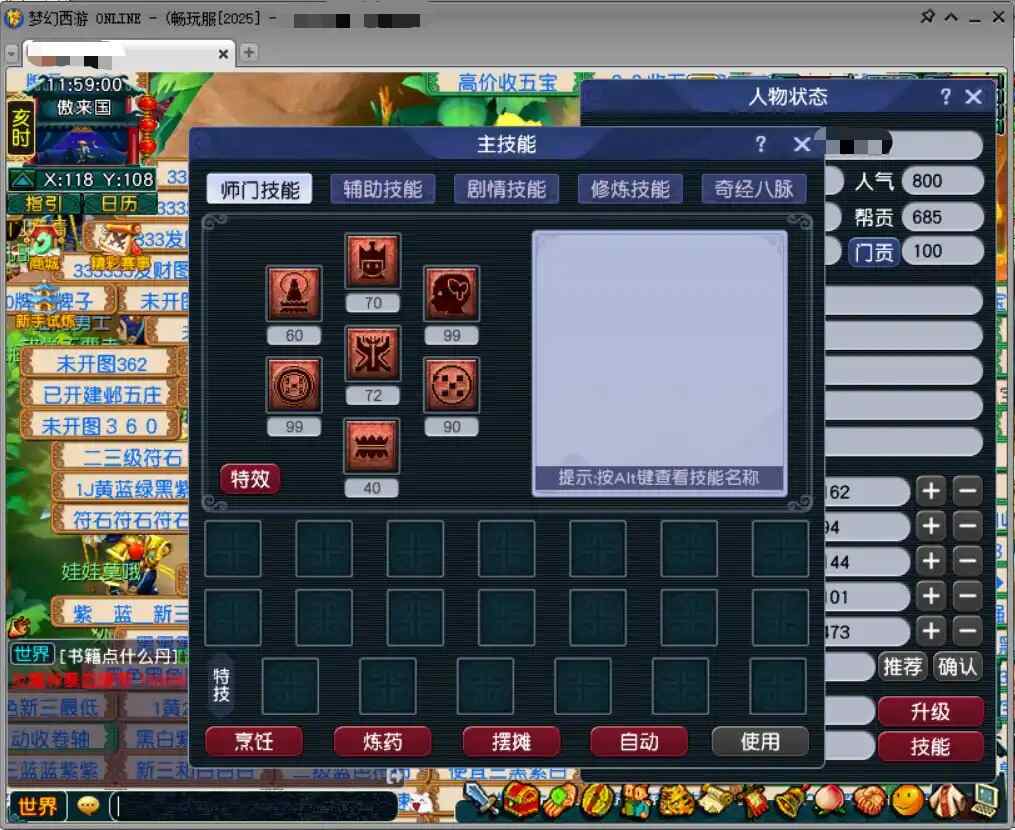The width and height of the screenshot is (1015, 830).
Task: Open emoji picker in chat bar
Action: (x=88, y=805)
